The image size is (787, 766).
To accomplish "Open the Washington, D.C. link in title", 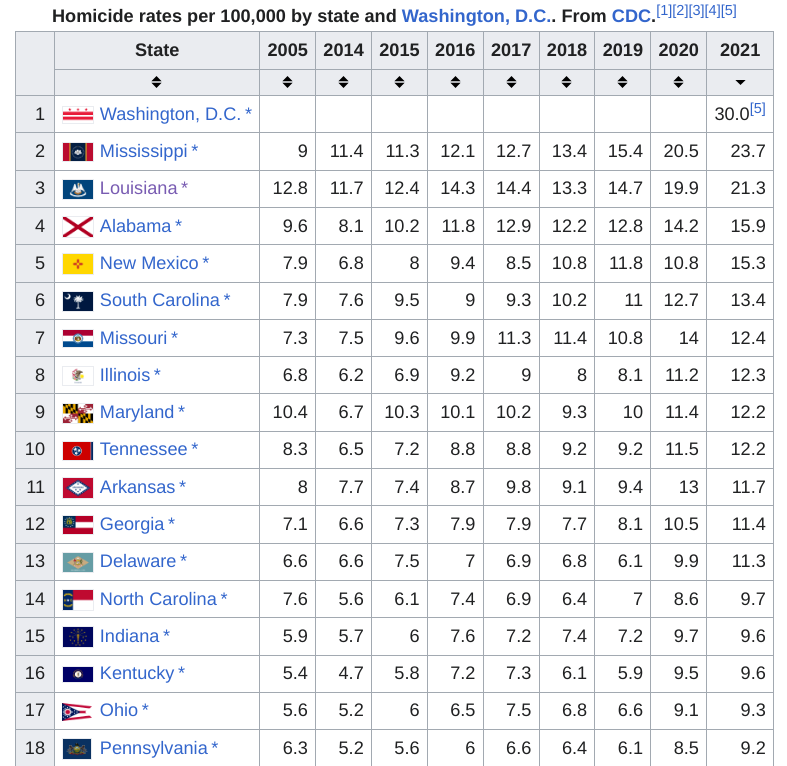I will pos(475,16).
